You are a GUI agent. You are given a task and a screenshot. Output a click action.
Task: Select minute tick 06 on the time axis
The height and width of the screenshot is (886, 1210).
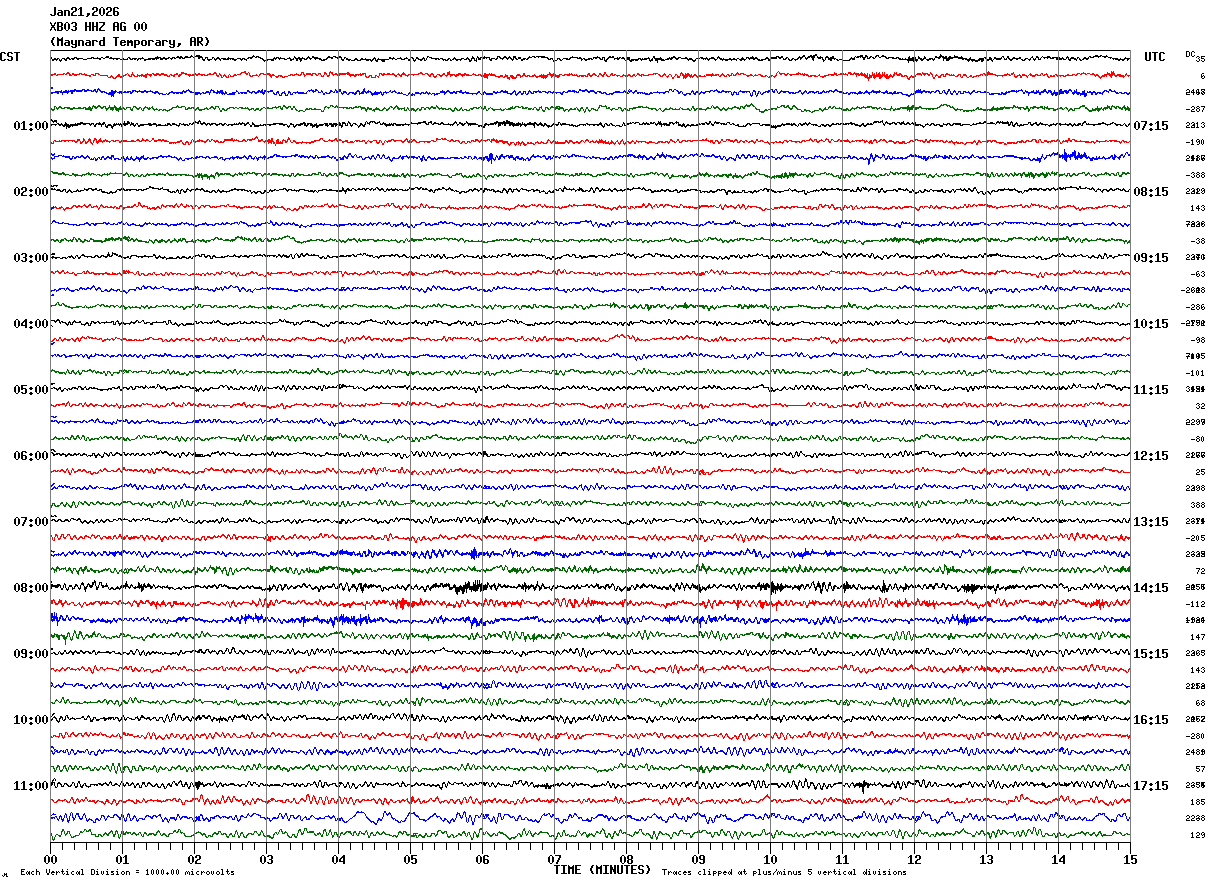[482, 859]
